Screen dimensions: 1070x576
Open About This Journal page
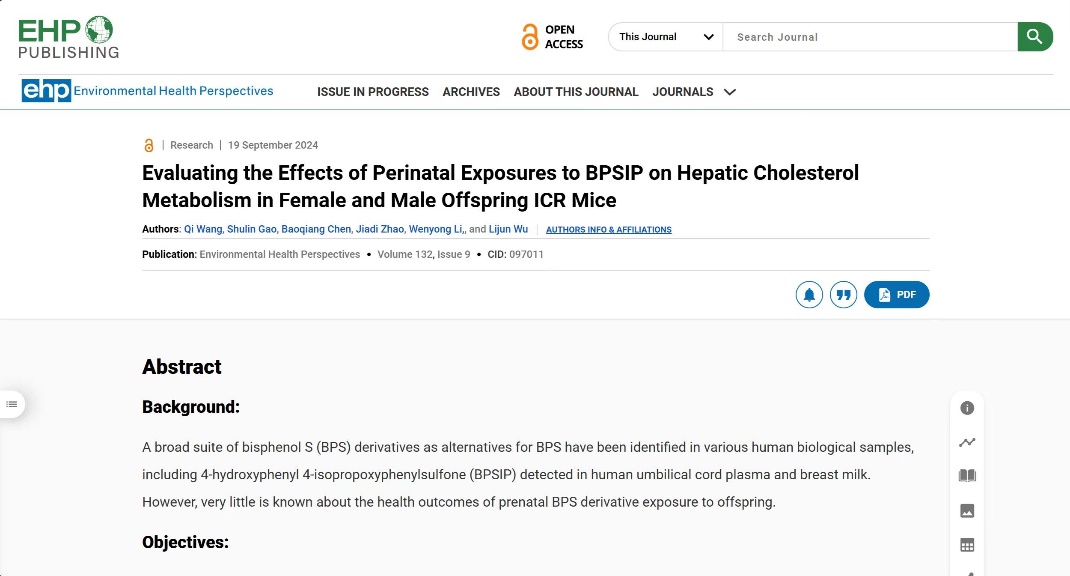576,92
